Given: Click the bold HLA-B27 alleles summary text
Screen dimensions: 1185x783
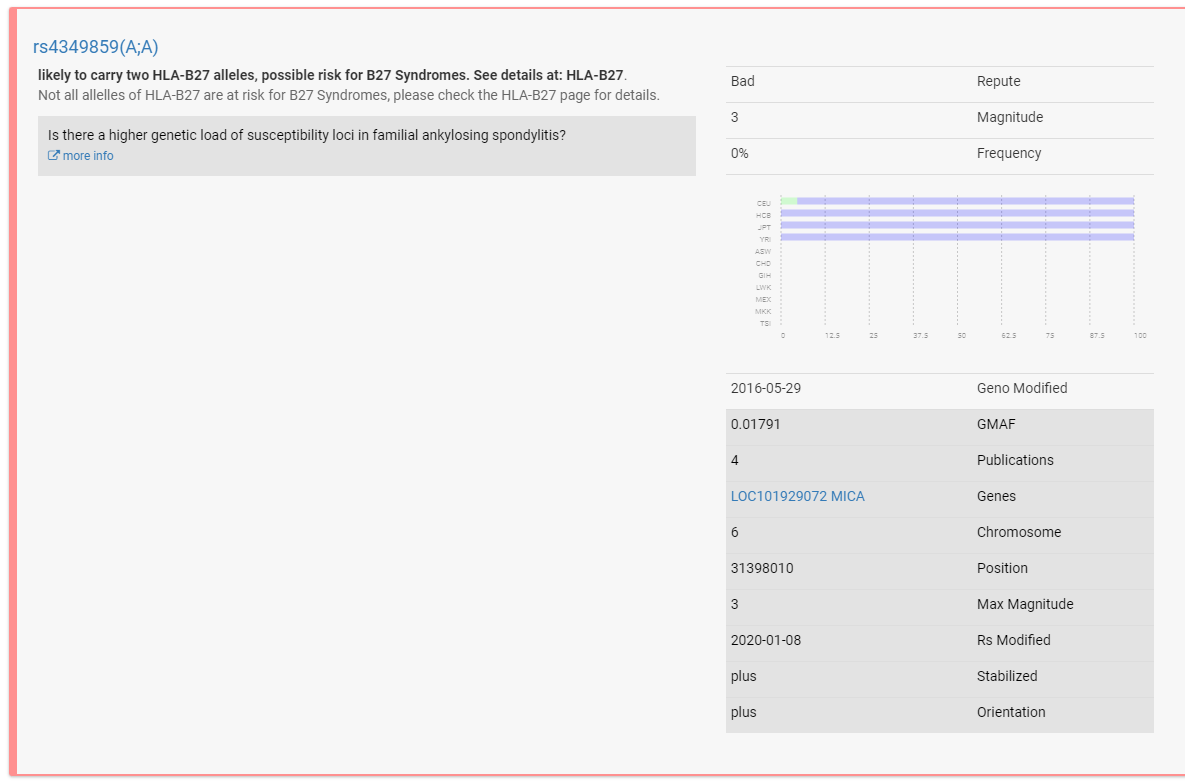Looking at the screenshot, I should coord(330,75).
